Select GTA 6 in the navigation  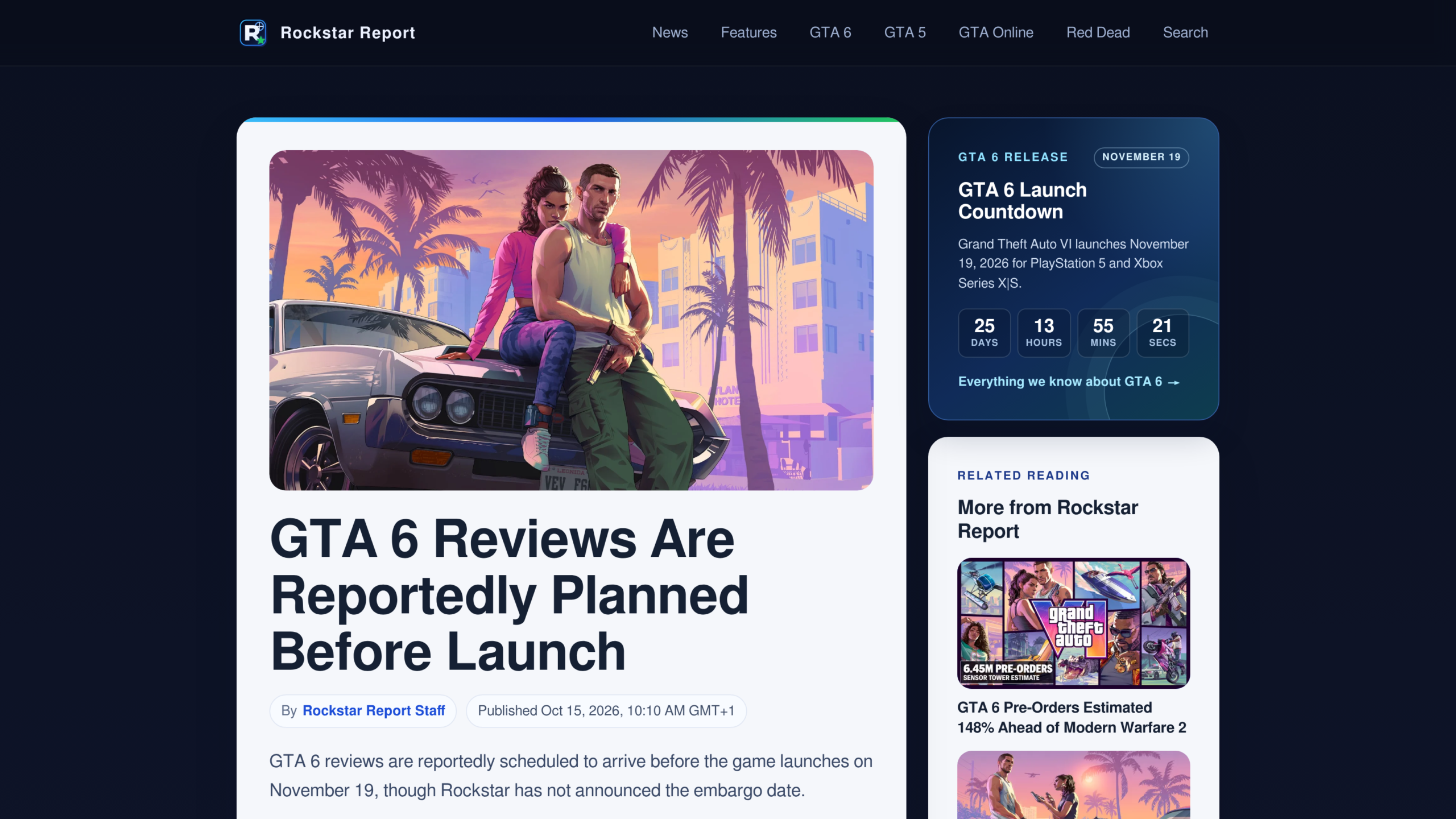[830, 32]
